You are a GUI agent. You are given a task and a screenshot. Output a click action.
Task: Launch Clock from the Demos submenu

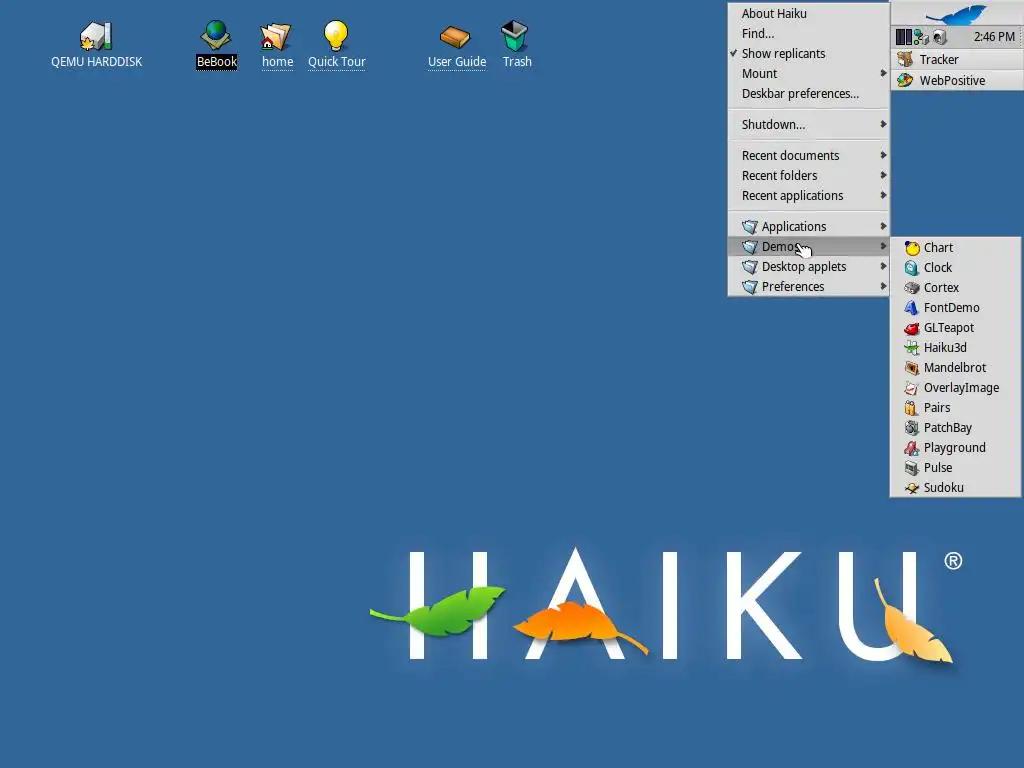955,268
